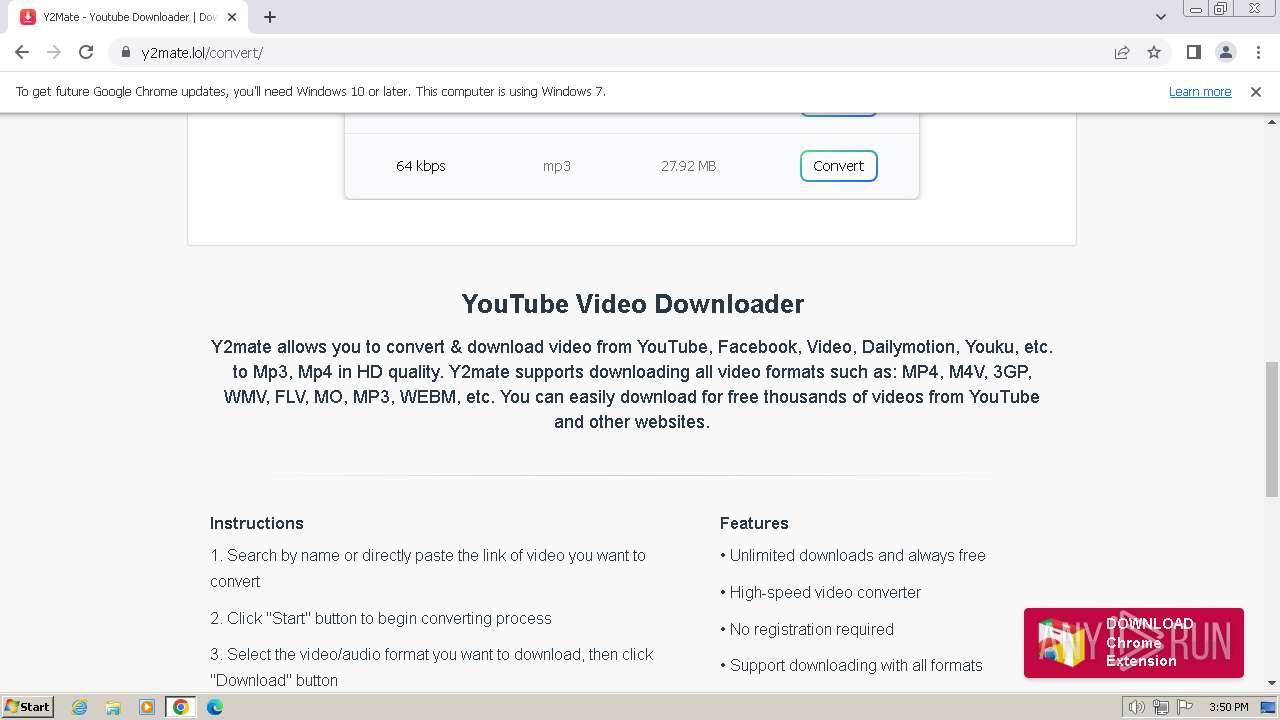
Task: Open the media player taskbar icon
Action: (x=147, y=707)
